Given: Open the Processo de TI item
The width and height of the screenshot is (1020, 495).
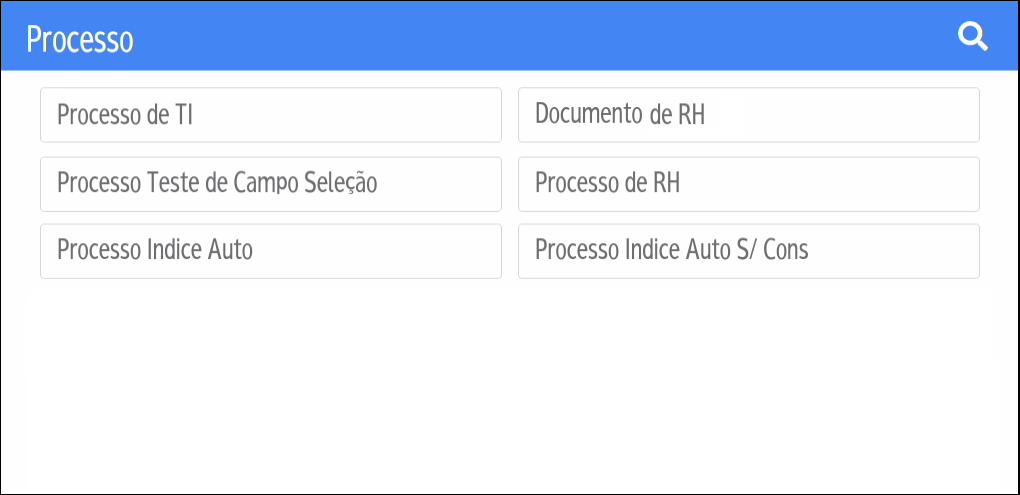Looking at the screenshot, I should [271, 115].
